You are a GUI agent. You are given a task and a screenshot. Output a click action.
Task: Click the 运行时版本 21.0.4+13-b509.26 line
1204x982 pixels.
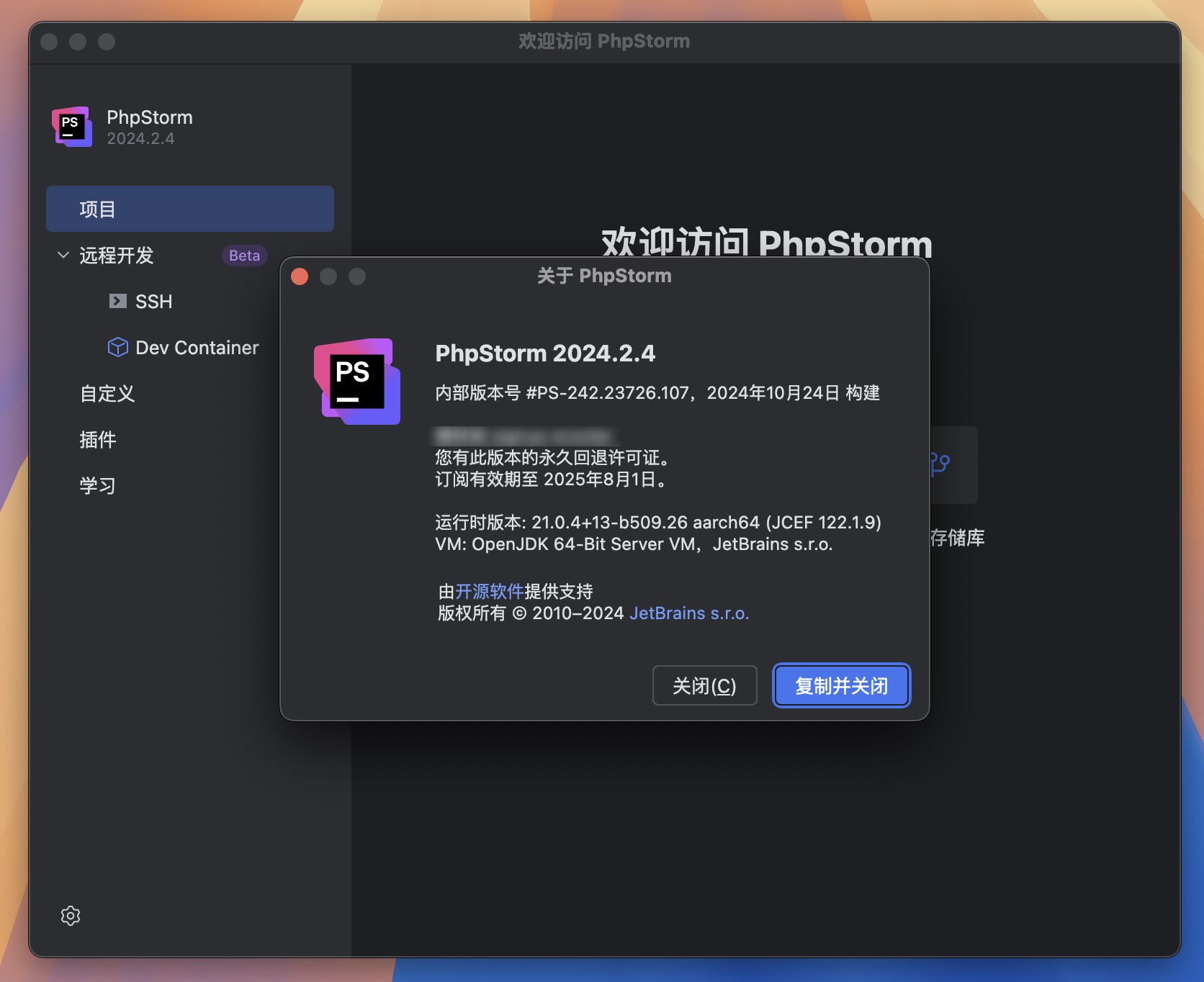click(x=658, y=522)
